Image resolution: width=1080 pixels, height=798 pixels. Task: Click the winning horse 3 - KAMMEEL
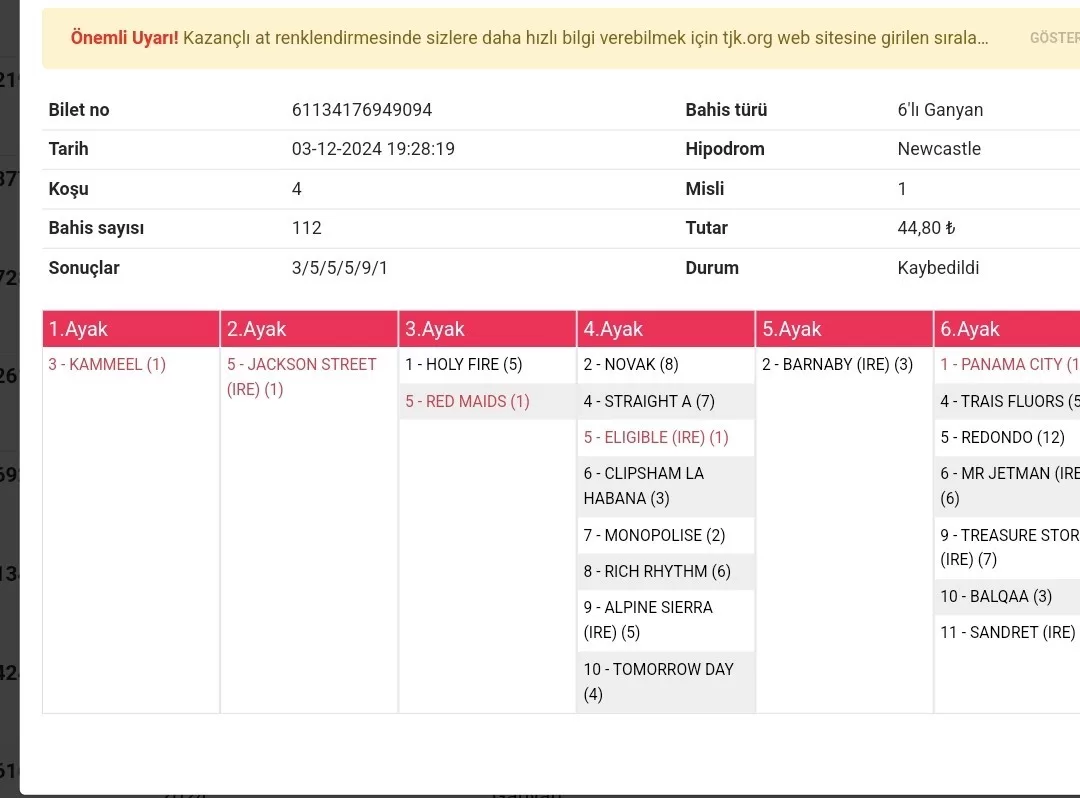tap(107, 365)
